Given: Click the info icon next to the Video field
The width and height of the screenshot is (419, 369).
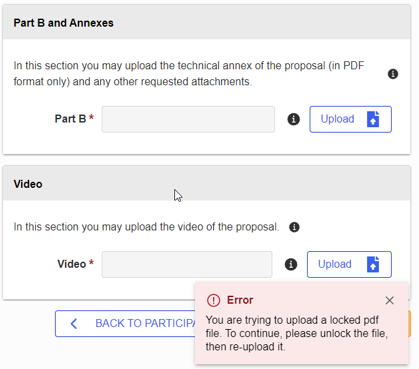Looking at the screenshot, I should point(291,264).
